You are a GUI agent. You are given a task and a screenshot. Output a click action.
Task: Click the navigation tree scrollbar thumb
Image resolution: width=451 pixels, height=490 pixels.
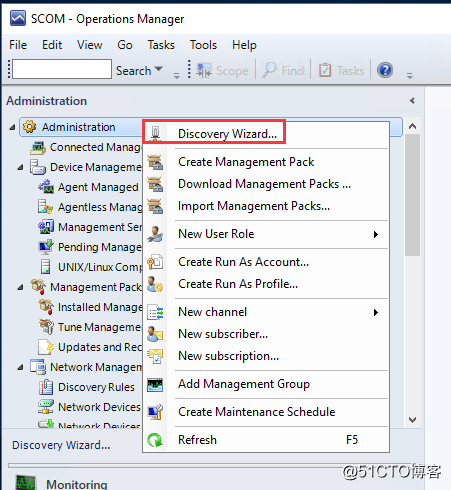click(413, 195)
